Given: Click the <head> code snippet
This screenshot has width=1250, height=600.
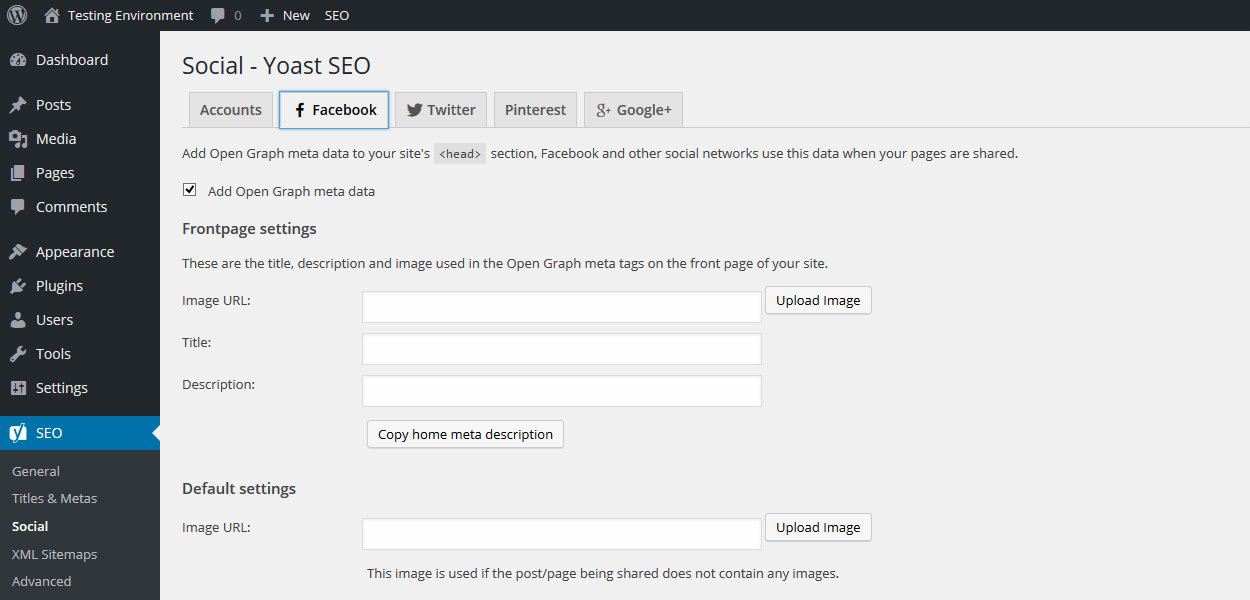Looking at the screenshot, I should 460,154.
